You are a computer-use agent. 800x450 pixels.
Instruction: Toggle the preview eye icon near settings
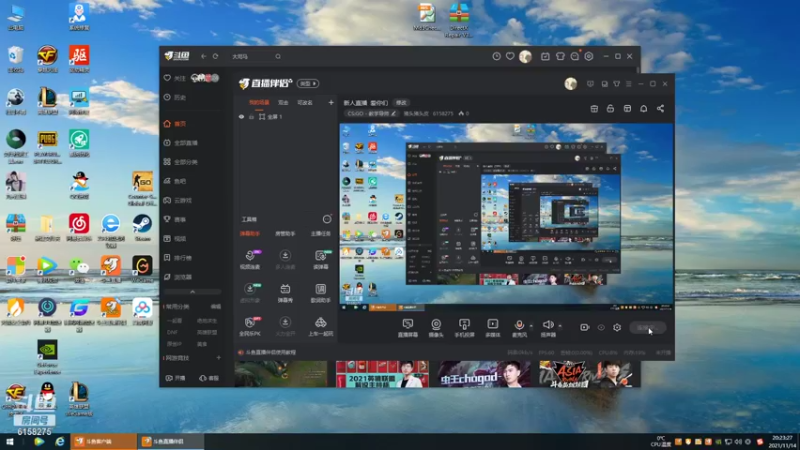(x=601, y=328)
